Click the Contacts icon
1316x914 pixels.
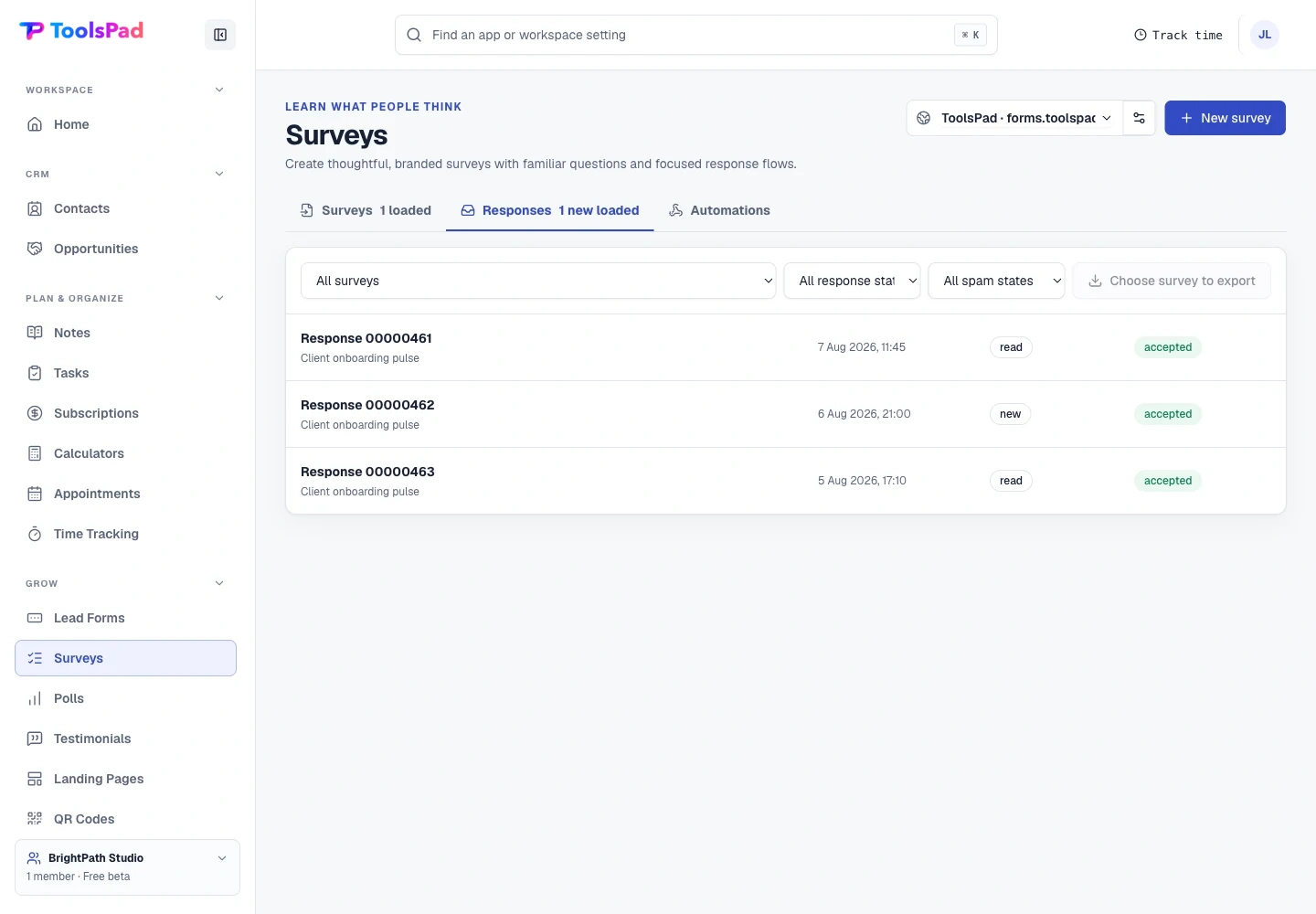(x=35, y=208)
